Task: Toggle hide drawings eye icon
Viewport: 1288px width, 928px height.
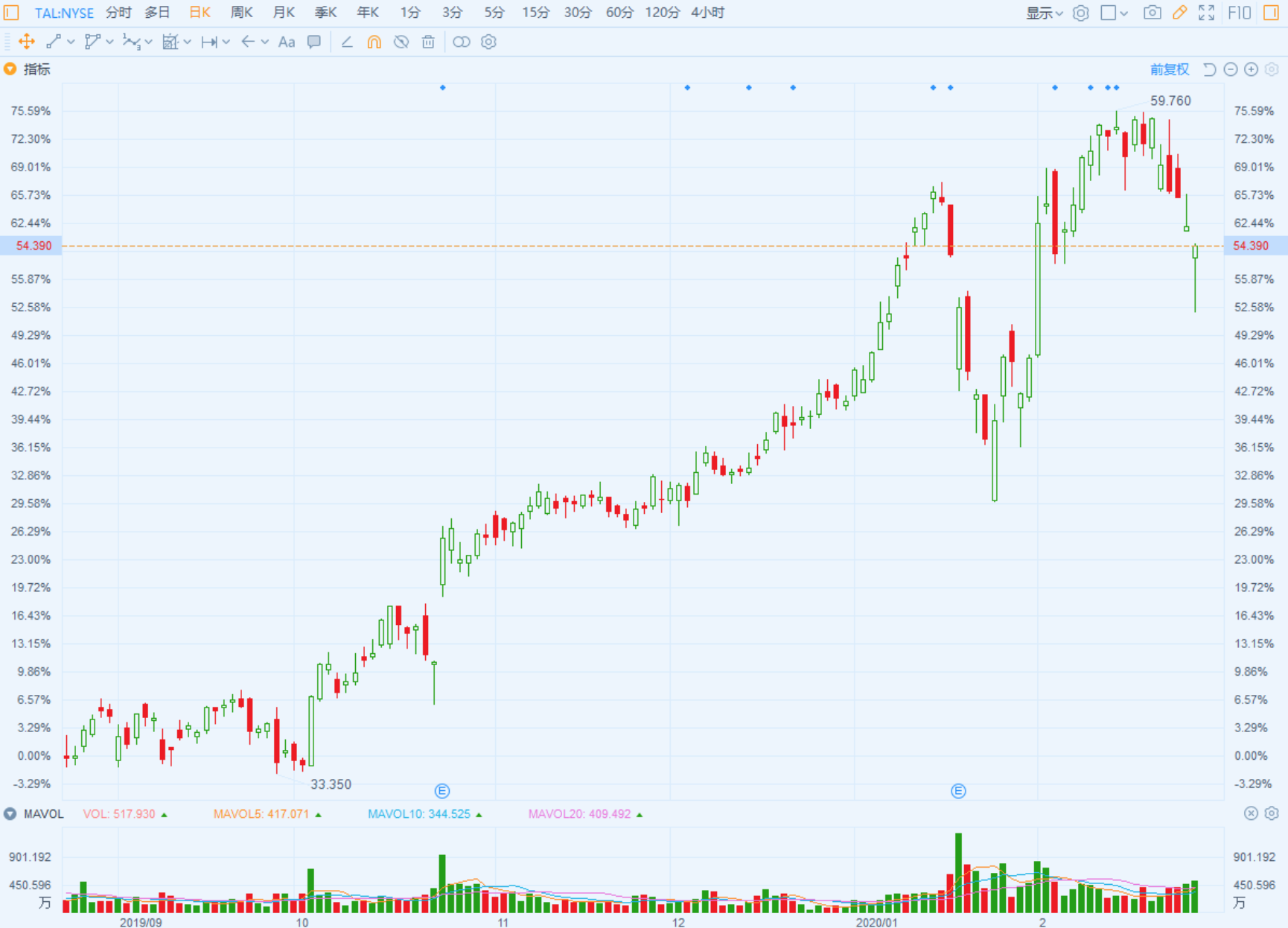Action: [401, 42]
